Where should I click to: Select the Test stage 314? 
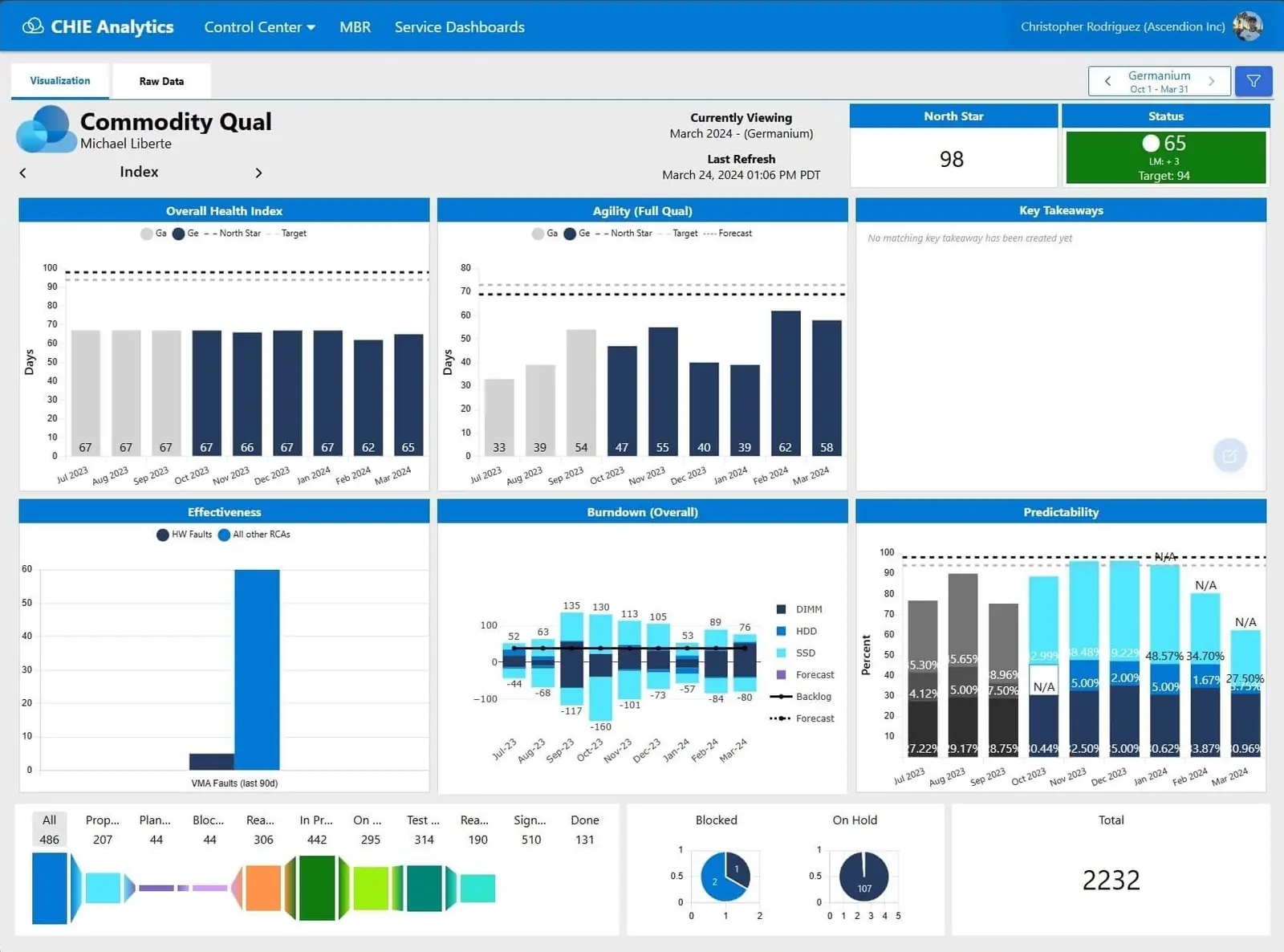click(424, 830)
